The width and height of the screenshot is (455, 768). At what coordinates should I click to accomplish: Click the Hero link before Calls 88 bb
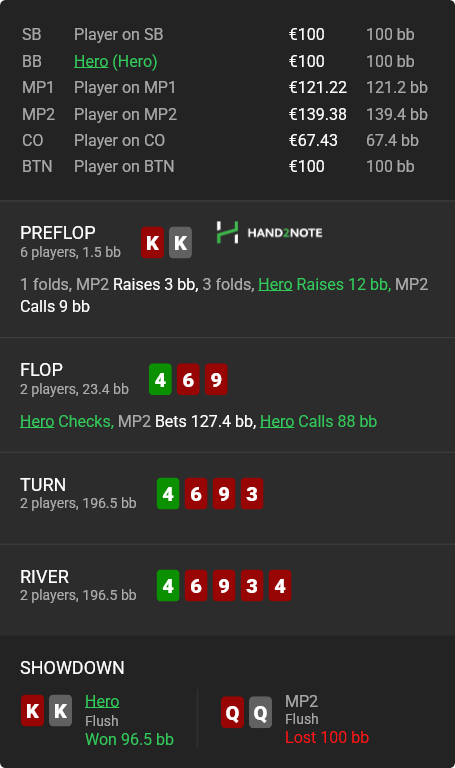tap(277, 421)
